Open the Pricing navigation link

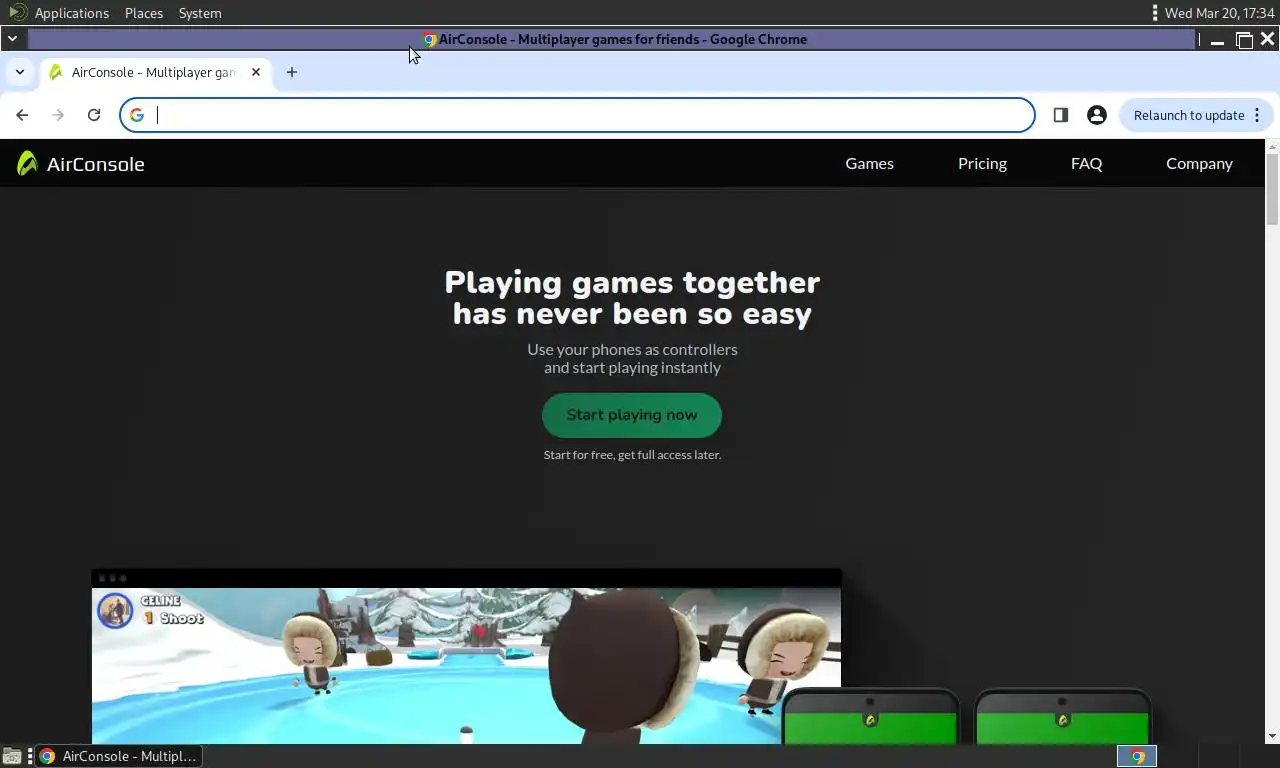click(982, 163)
